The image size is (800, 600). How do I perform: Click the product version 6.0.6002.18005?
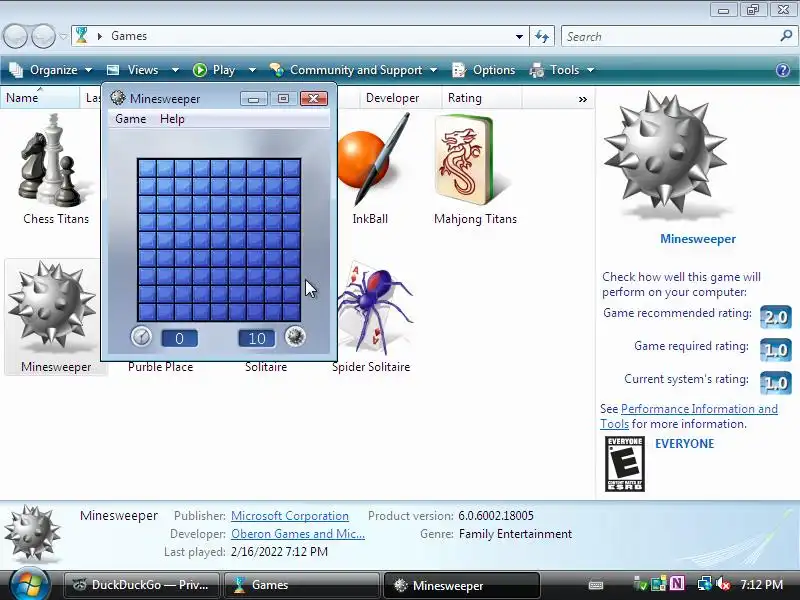point(496,516)
